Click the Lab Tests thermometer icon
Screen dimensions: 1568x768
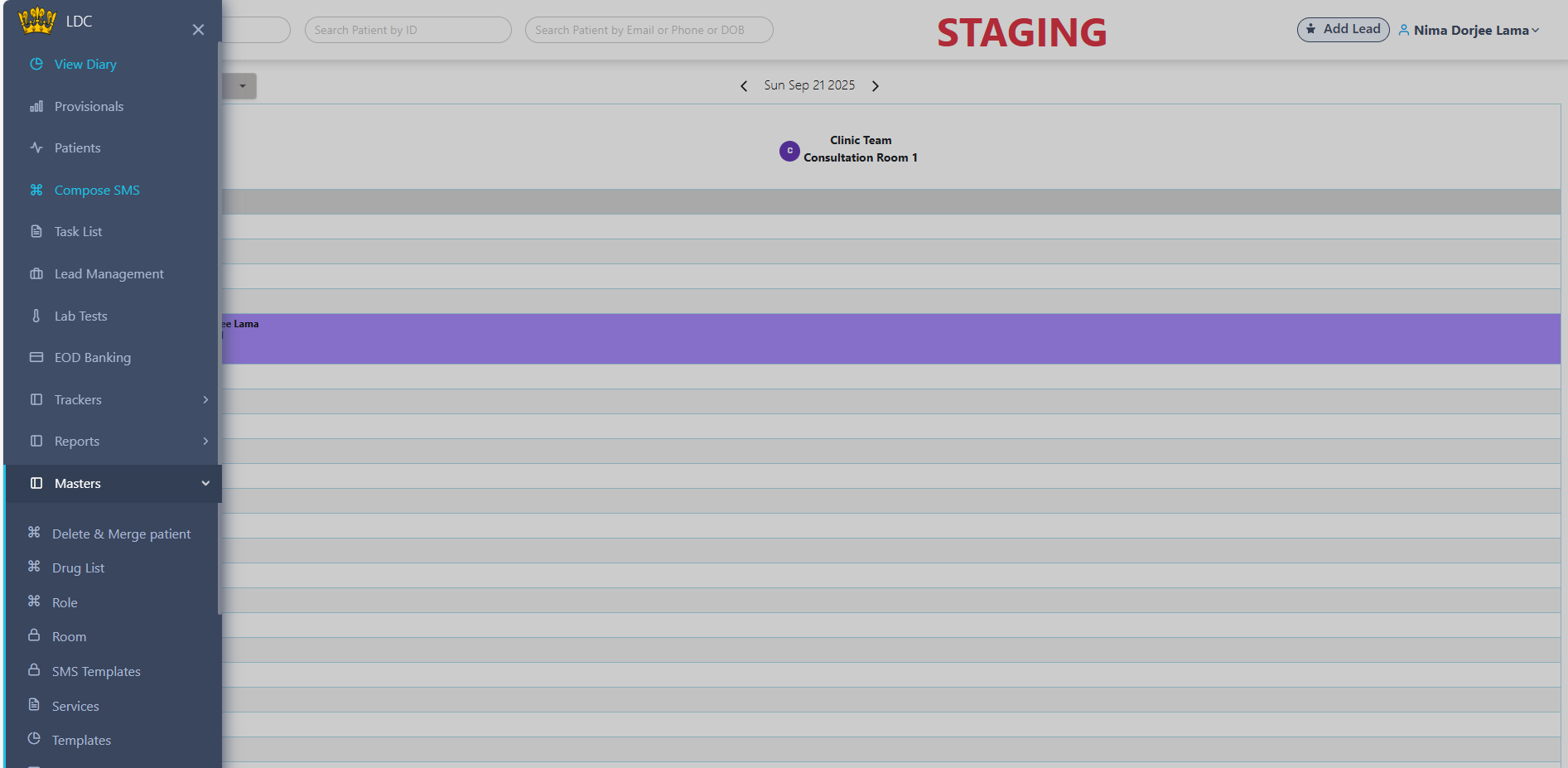coord(36,316)
